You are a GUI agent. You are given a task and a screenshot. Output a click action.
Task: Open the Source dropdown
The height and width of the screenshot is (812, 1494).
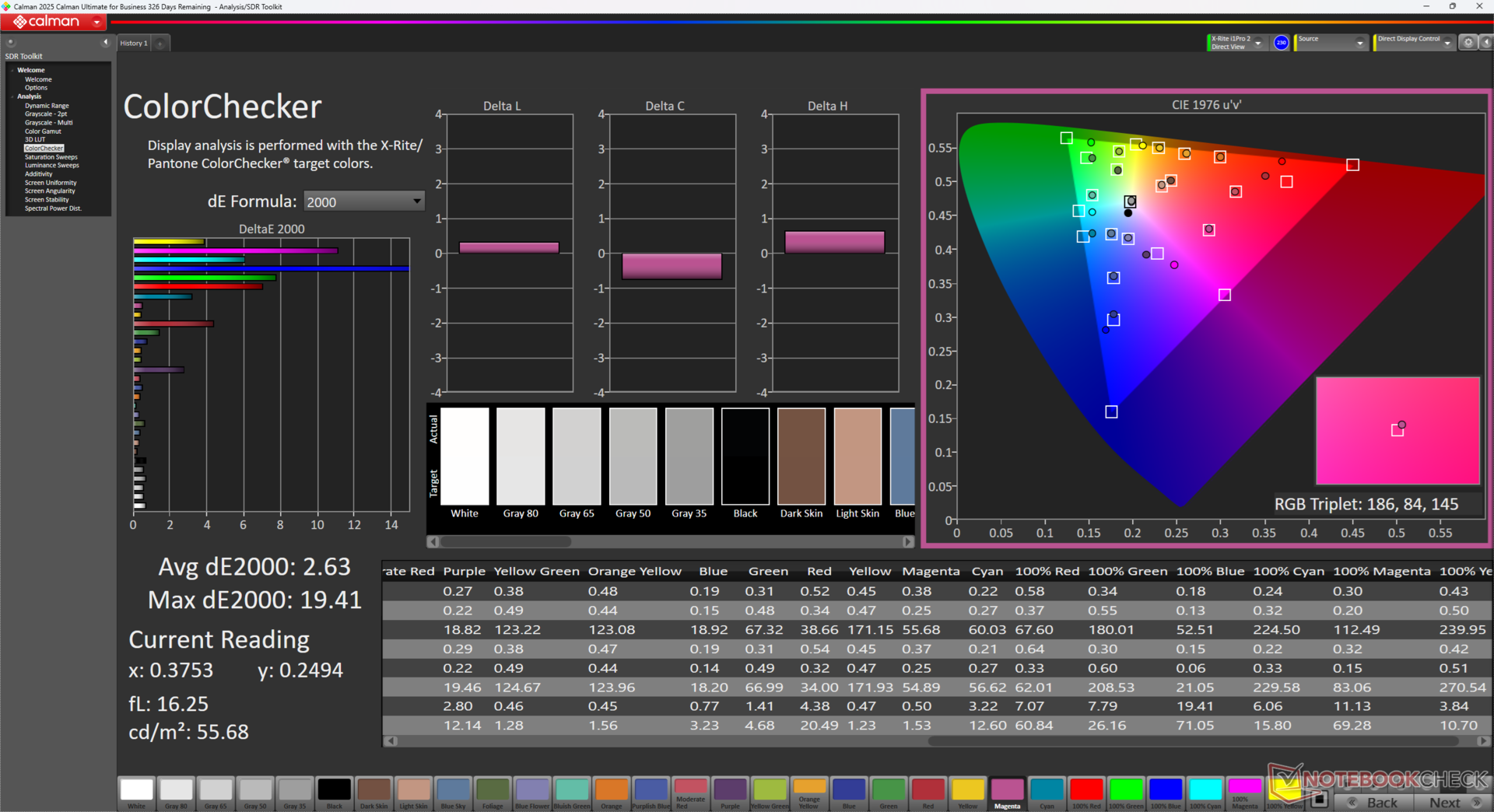(1359, 43)
